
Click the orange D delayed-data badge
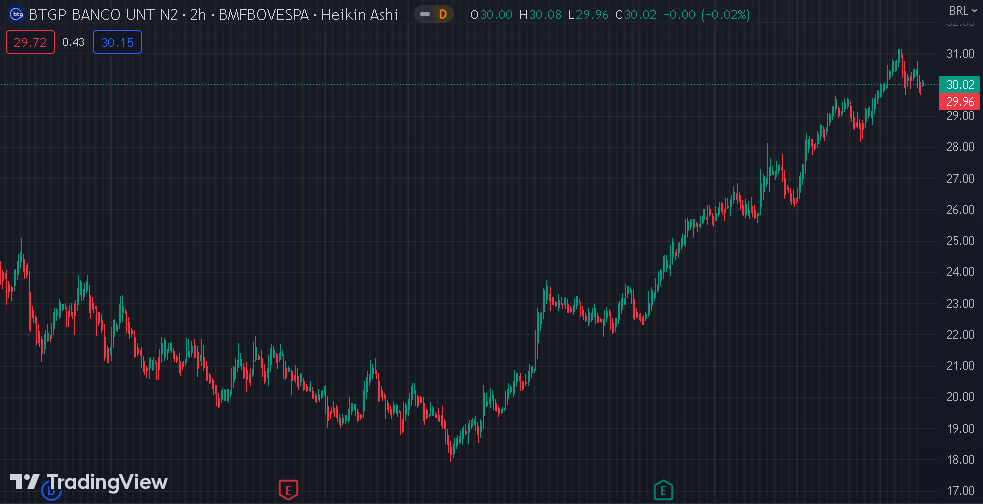click(x=442, y=15)
